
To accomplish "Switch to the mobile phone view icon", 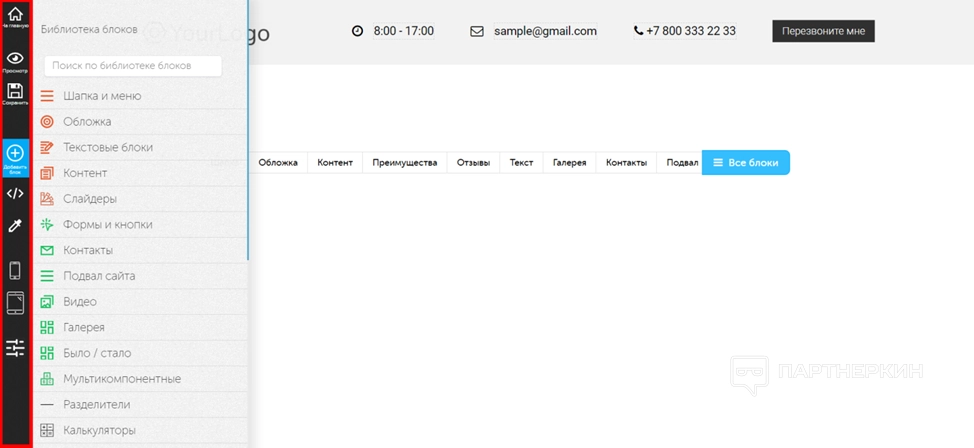I will (16, 271).
